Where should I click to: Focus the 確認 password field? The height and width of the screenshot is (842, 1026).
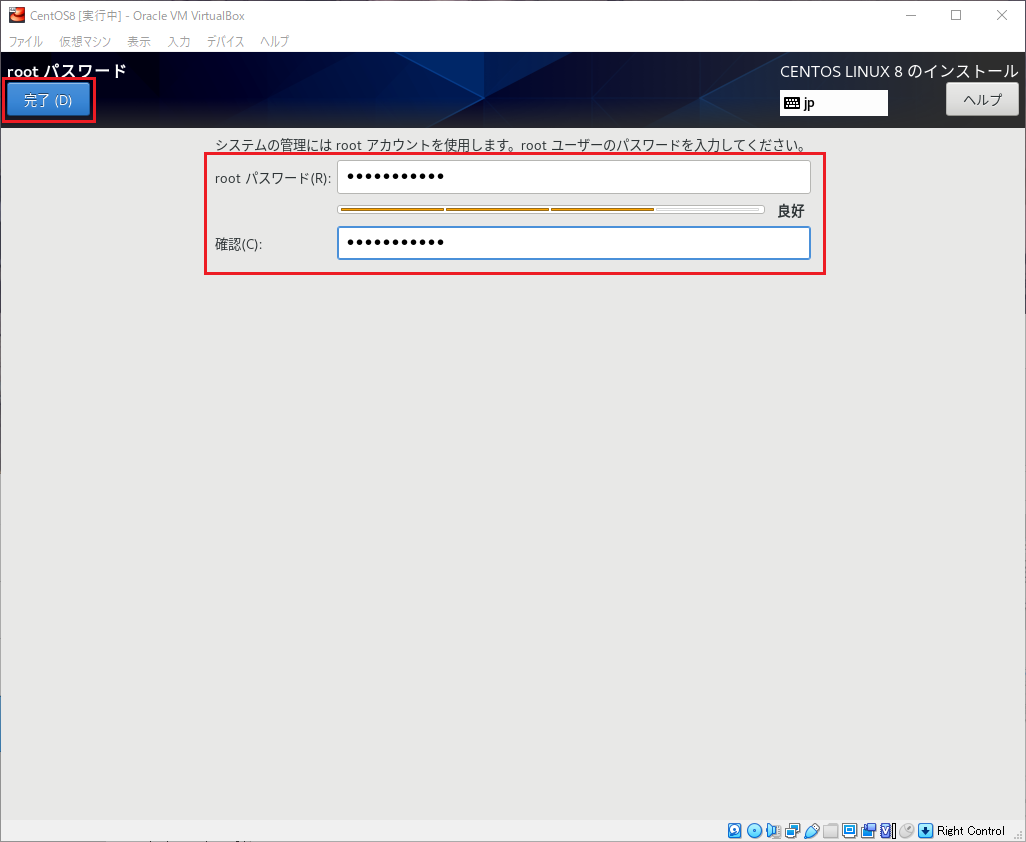[574, 243]
